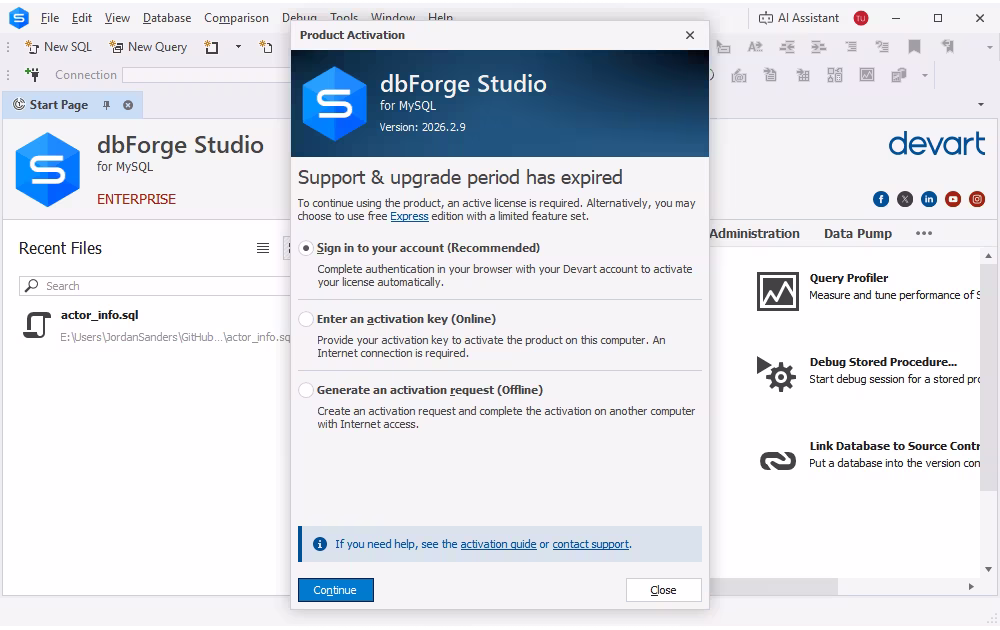Expand the second toolbar overflow arrow
Screen dimensions: 1000x630
tap(925, 75)
